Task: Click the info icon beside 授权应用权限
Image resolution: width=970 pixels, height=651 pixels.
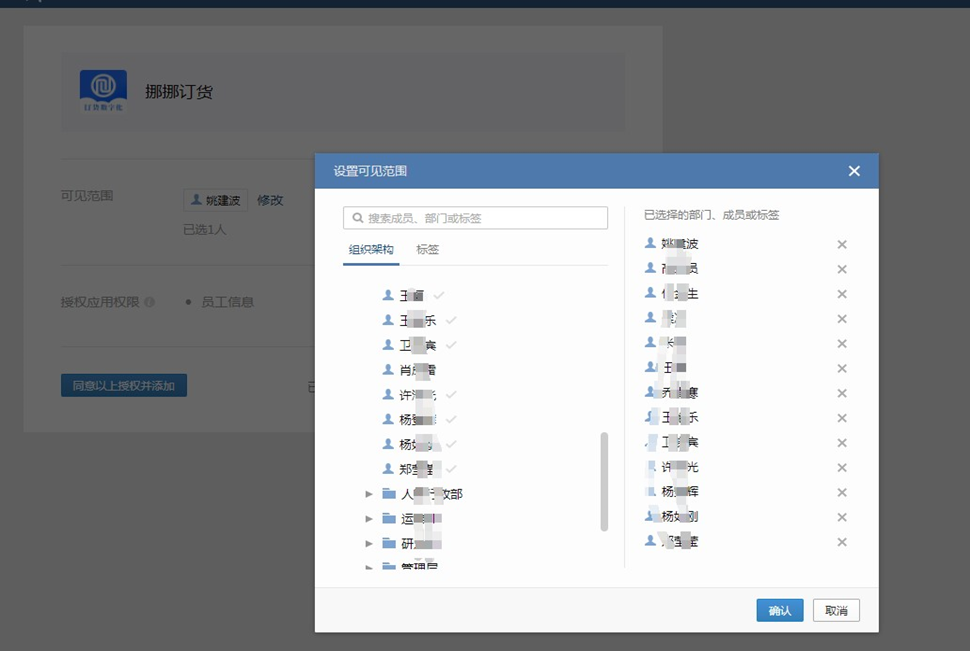Action: coord(149,302)
